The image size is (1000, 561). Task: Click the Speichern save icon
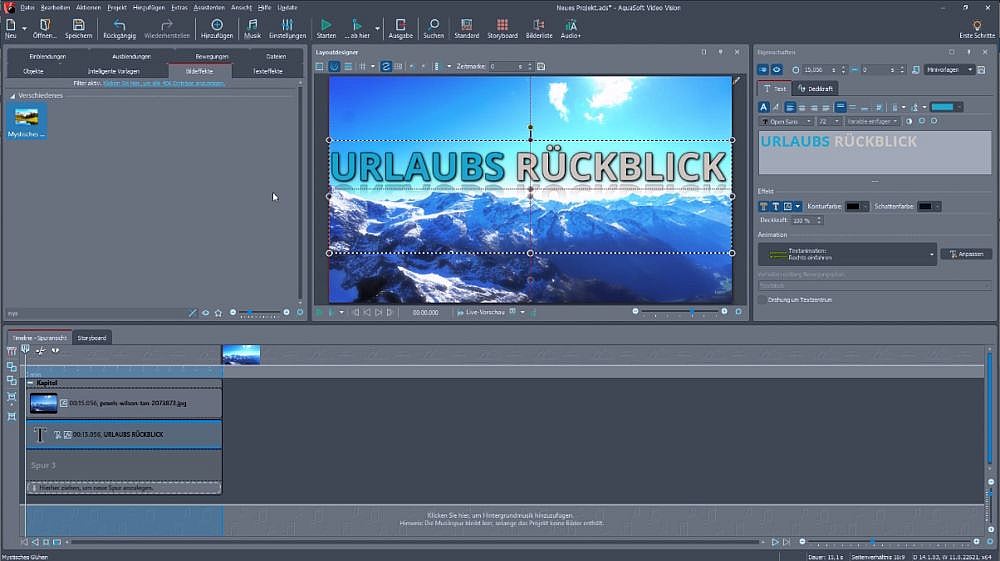coord(78,24)
